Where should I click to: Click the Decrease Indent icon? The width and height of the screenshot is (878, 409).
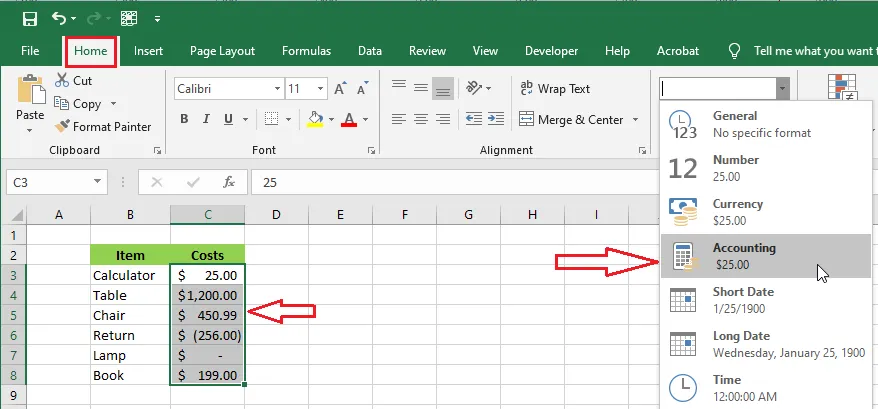474,119
